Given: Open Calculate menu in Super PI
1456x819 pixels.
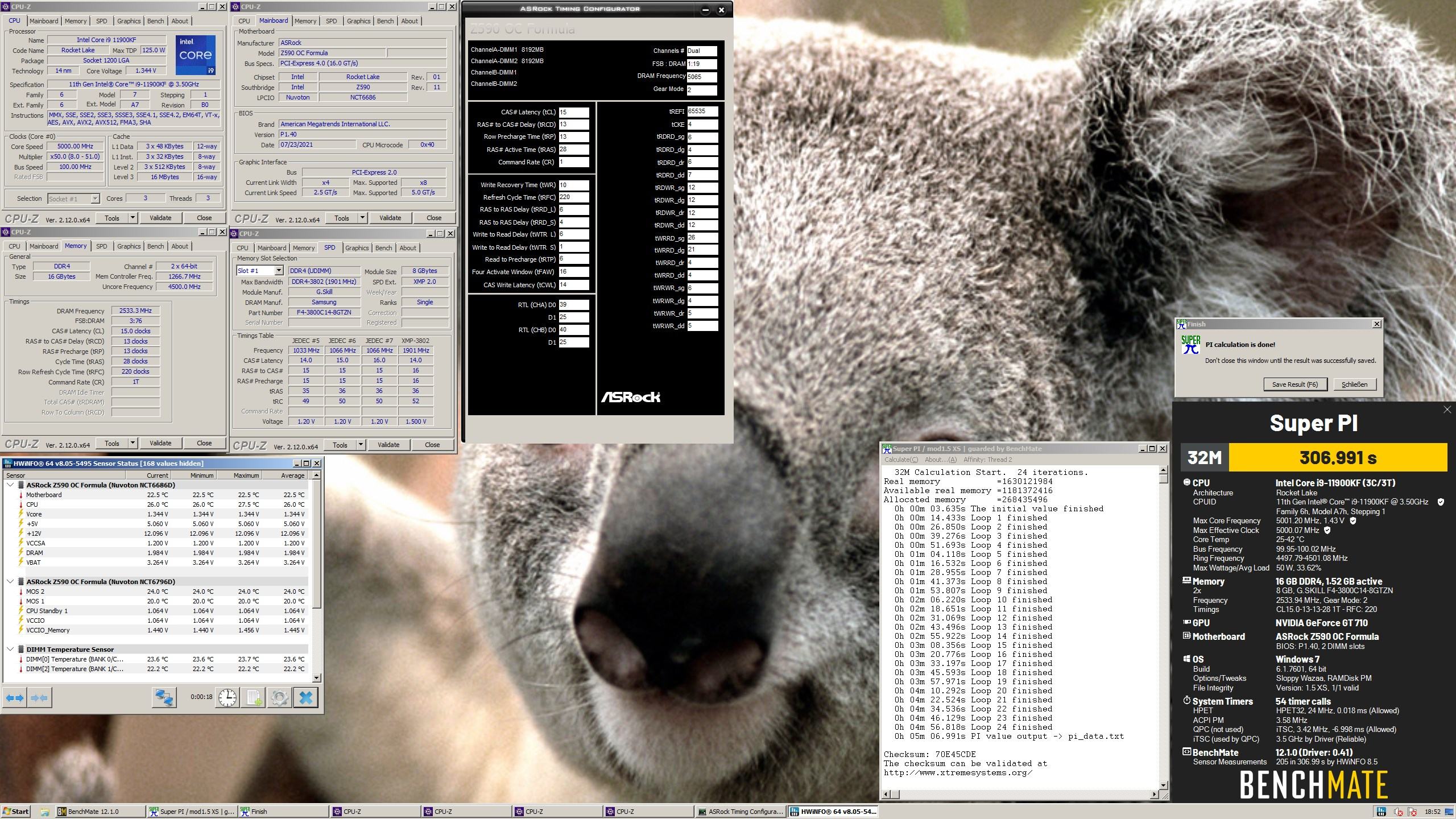Looking at the screenshot, I should tap(900, 460).
